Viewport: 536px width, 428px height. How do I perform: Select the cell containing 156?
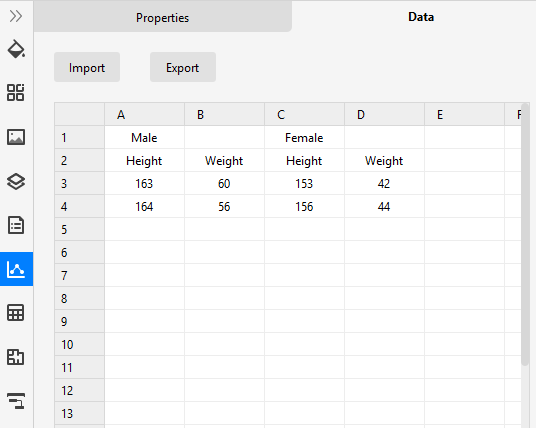coord(305,206)
